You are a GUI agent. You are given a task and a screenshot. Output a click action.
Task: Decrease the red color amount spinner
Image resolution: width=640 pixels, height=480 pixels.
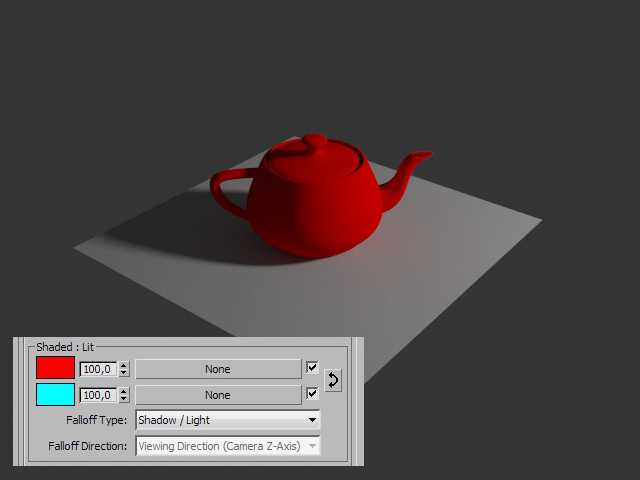click(x=124, y=373)
